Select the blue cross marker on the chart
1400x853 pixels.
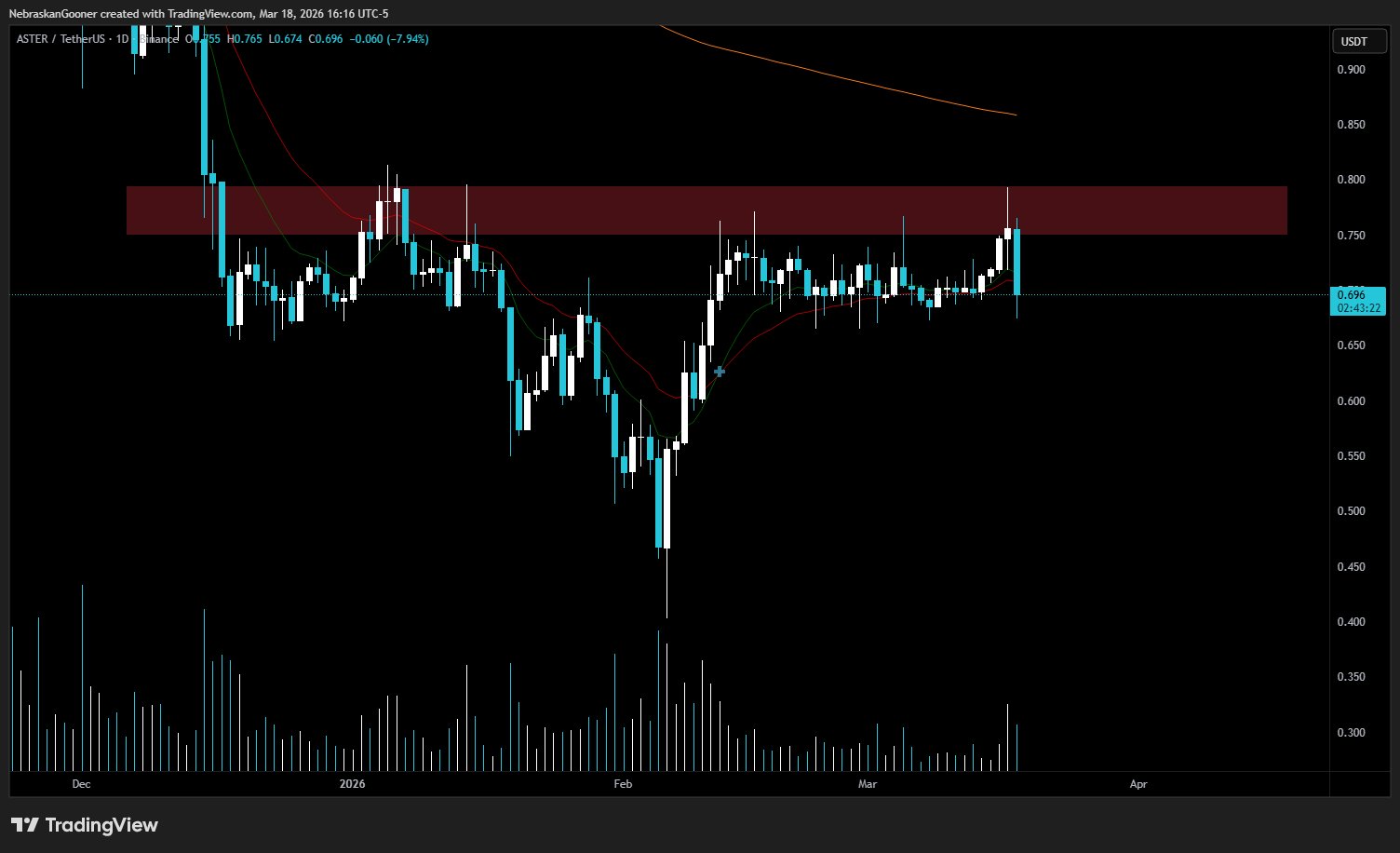[720, 372]
